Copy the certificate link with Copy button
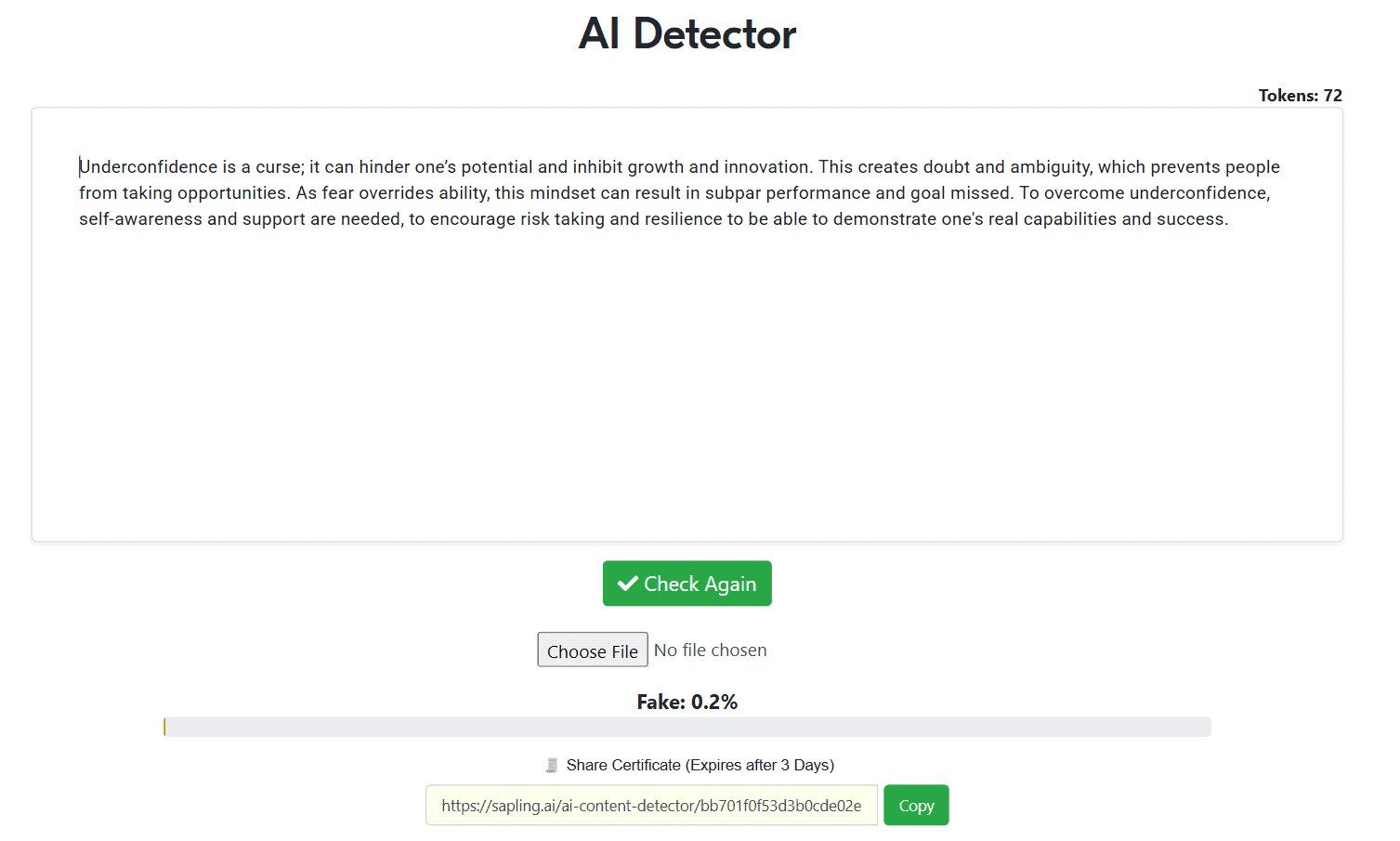The width and height of the screenshot is (1400, 841). 916,806
